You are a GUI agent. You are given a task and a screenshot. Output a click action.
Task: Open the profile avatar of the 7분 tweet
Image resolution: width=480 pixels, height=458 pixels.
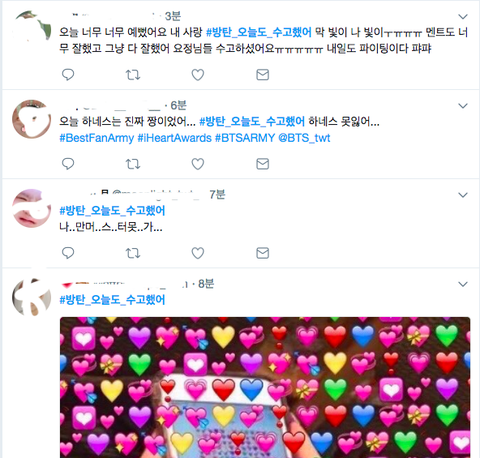click(32, 208)
